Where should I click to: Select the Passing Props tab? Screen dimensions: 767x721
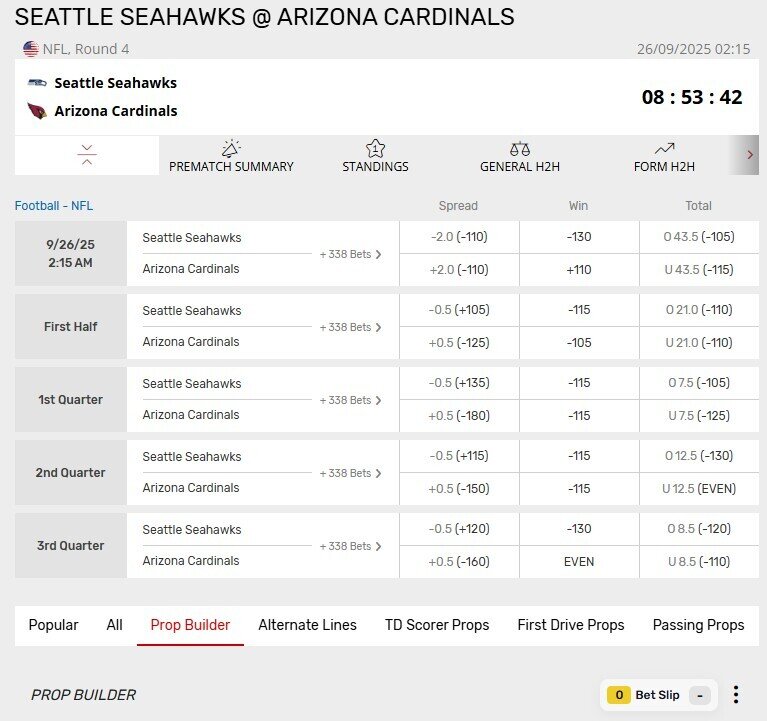[x=698, y=625]
